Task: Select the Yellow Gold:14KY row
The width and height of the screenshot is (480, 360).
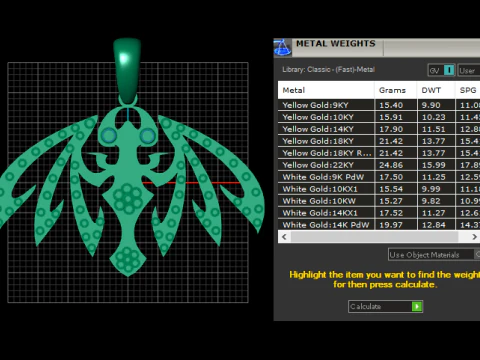Action: (379, 129)
